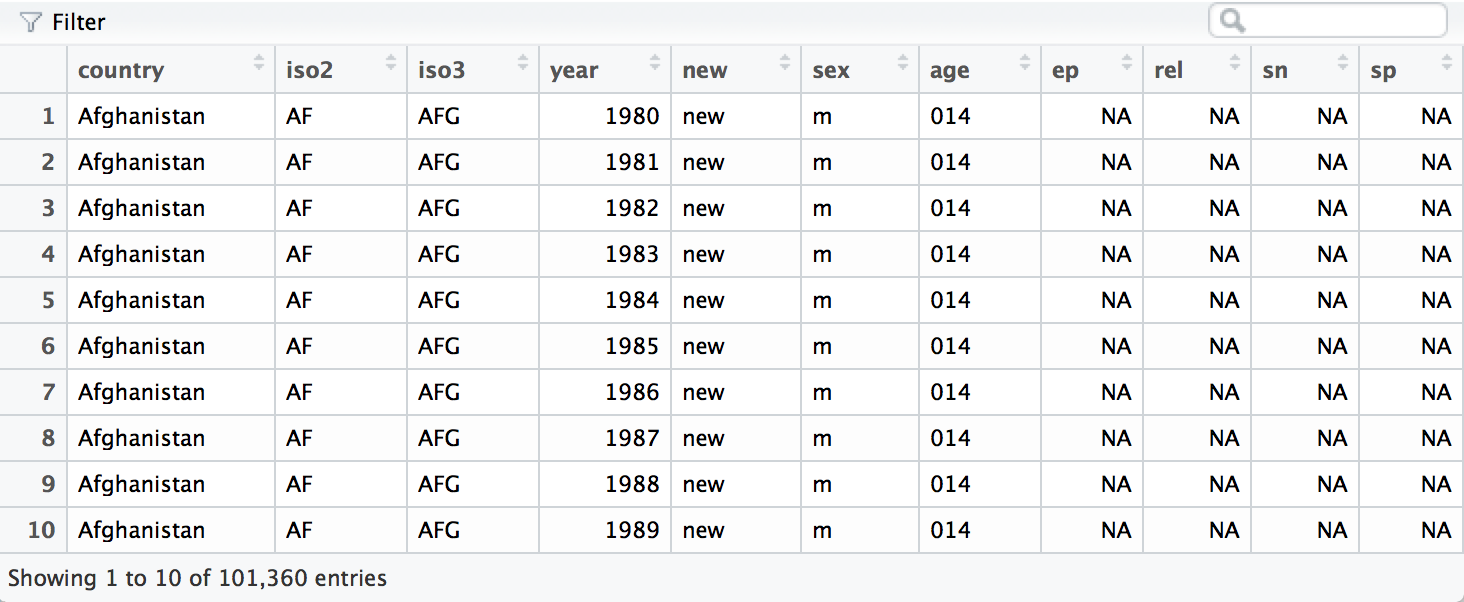Image resolution: width=1464 pixels, height=602 pixels.
Task: Toggle the Filter button
Action: [62, 22]
